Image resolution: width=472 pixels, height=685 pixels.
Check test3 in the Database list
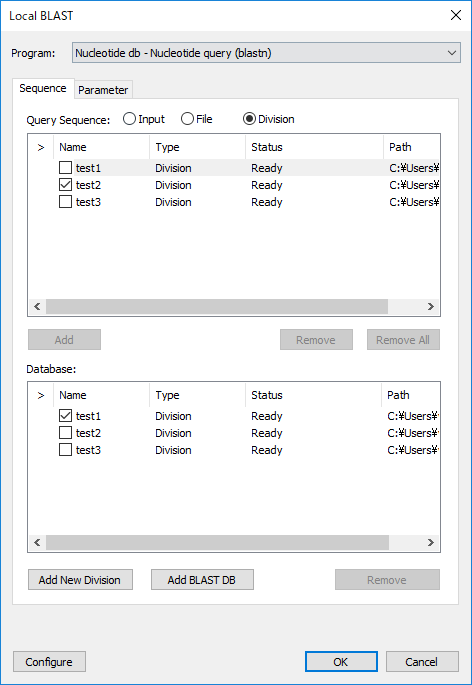[x=65, y=450]
